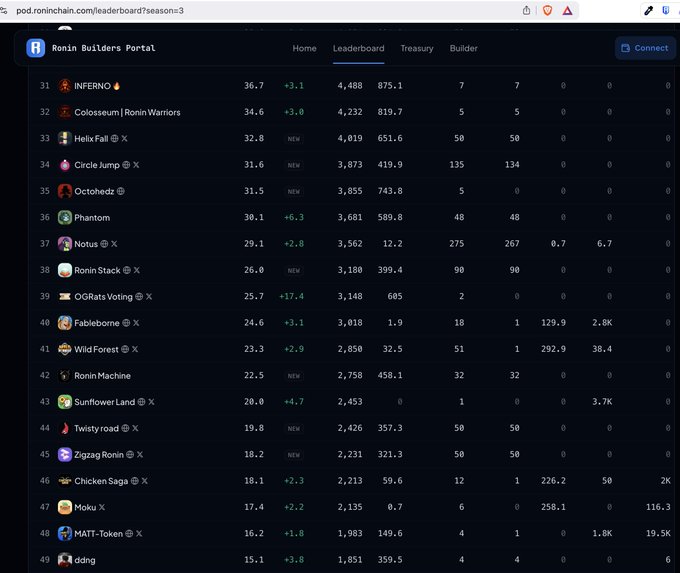This screenshot has height=573, width=680.
Task: Click the 292.9 value in Wild Forest row
Action: [553, 349]
